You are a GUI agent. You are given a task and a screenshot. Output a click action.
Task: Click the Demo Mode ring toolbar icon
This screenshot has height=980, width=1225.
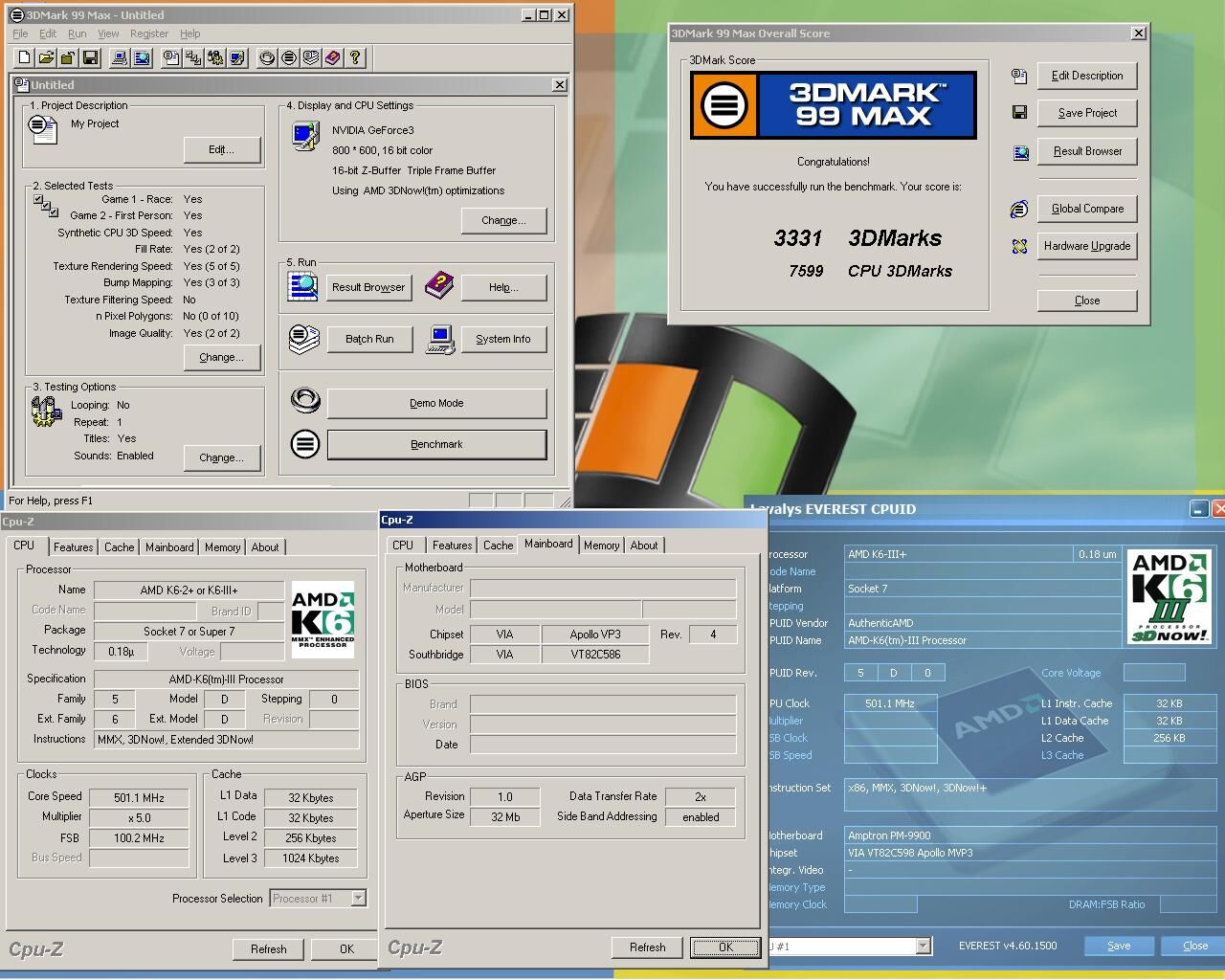(x=267, y=58)
